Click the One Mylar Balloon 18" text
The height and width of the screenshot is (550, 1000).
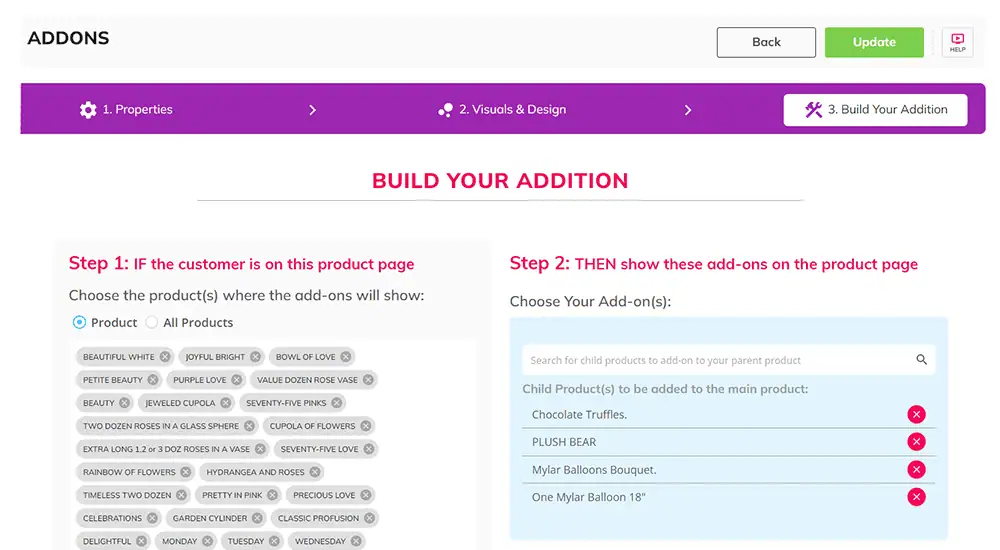[x=589, y=498]
